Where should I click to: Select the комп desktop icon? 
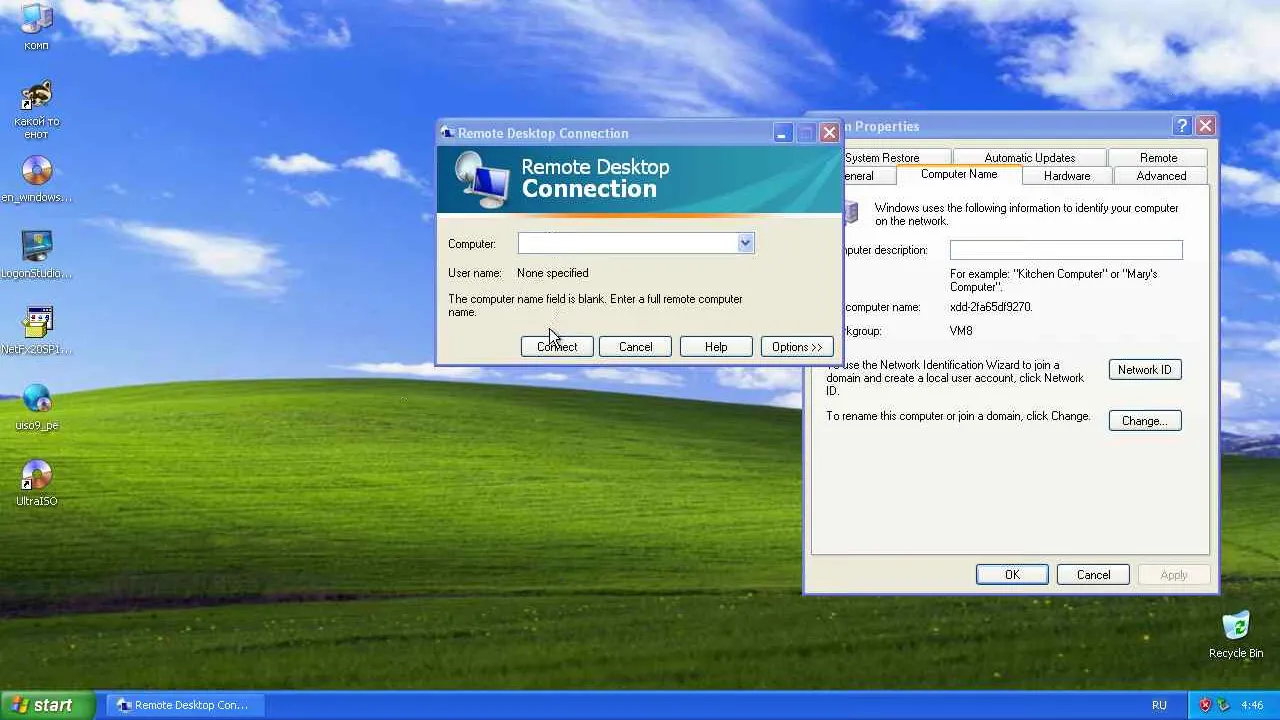(x=36, y=27)
